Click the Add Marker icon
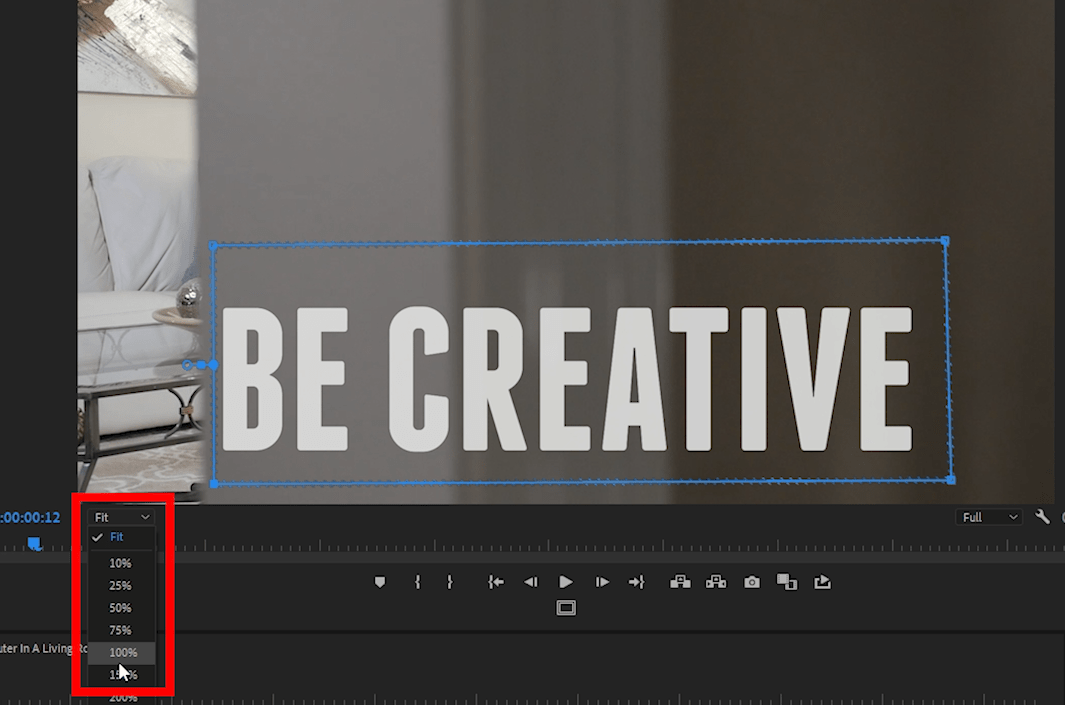 pyautogui.click(x=380, y=581)
